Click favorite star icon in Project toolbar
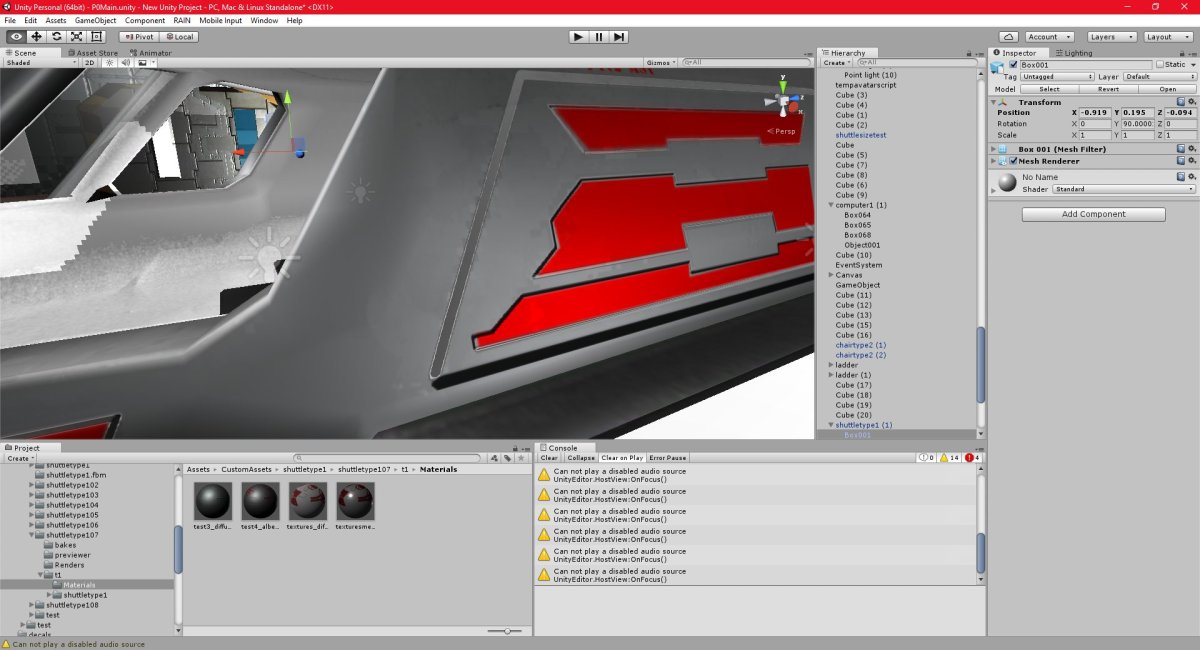 click(521, 458)
